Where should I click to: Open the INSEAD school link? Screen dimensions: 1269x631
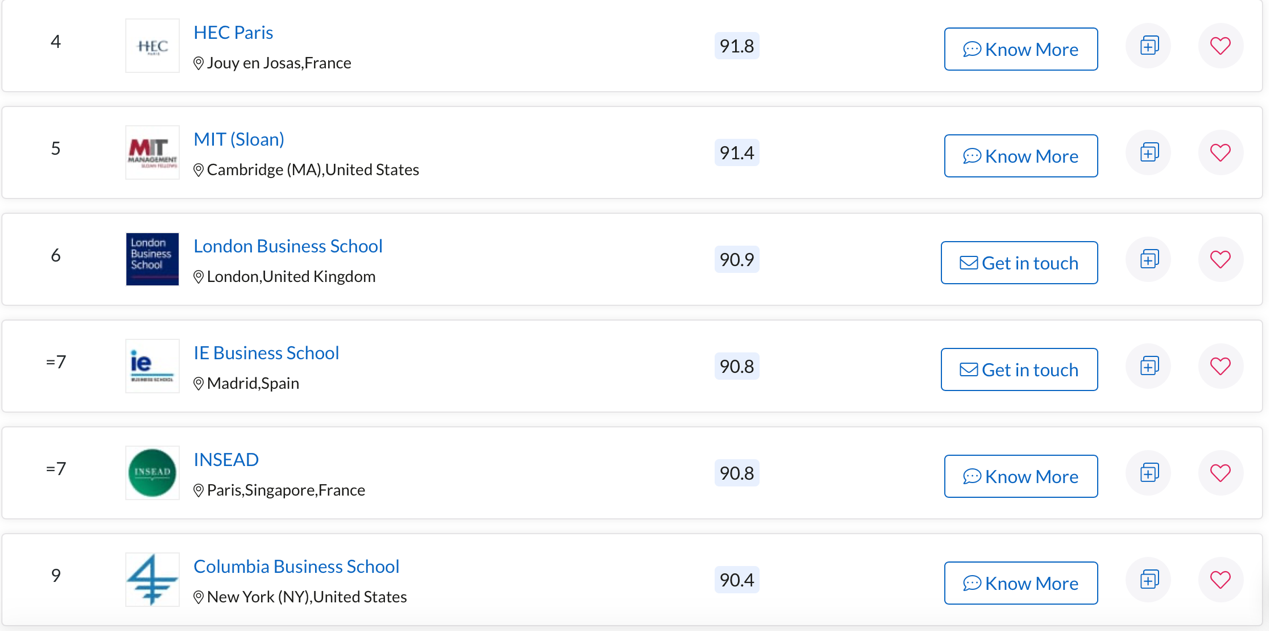226,460
